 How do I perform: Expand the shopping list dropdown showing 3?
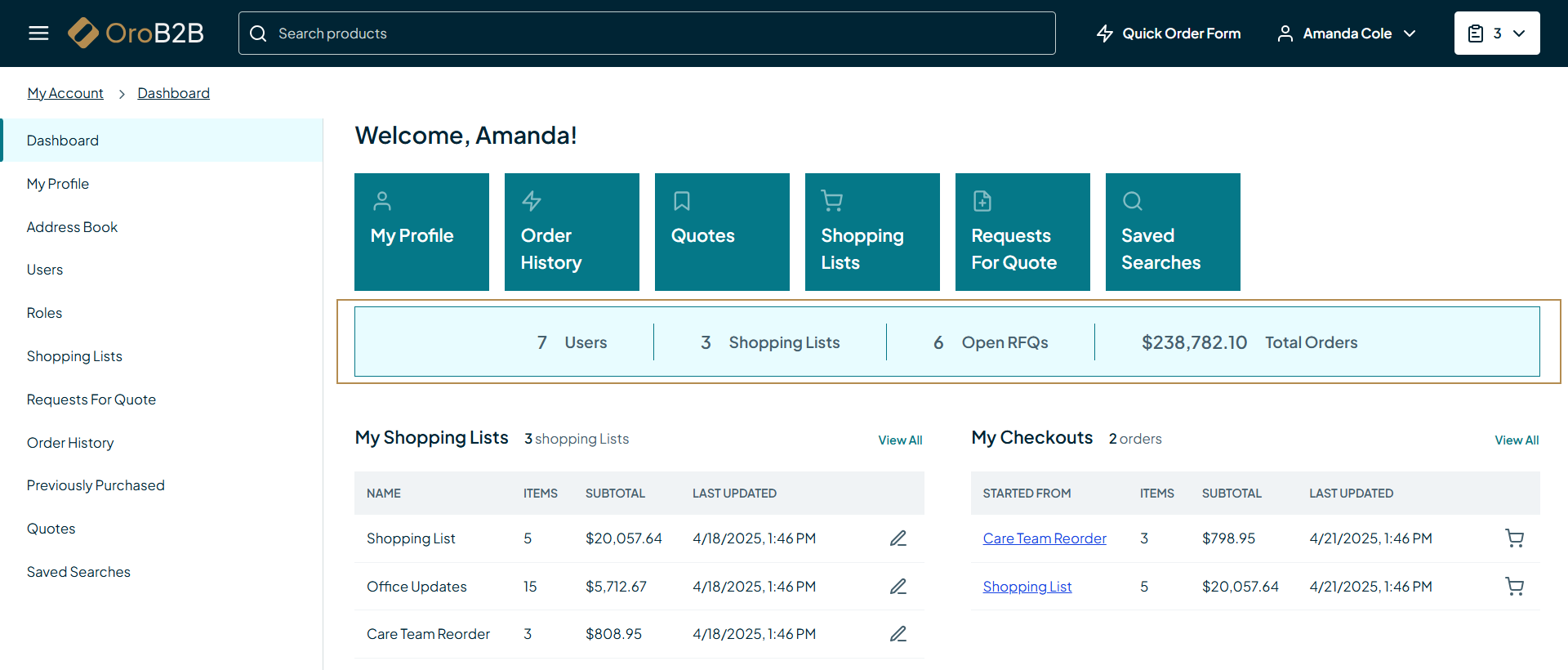coord(1496,33)
